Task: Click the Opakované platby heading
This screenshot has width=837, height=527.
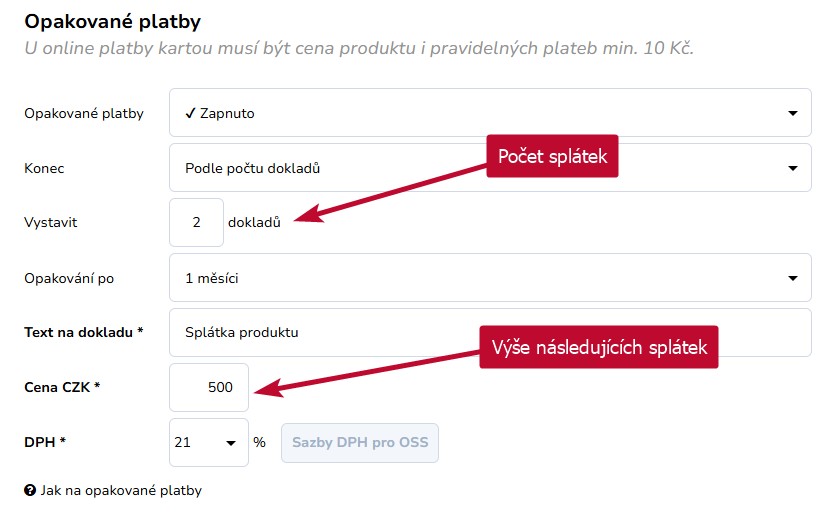Action: point(113,21)
